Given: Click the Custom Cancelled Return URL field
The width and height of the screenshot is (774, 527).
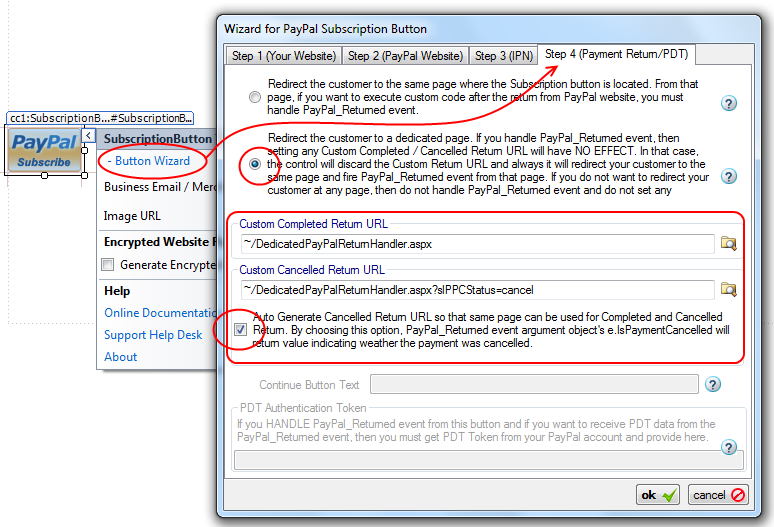Looking at the screenshot, I should click(478, 290).
